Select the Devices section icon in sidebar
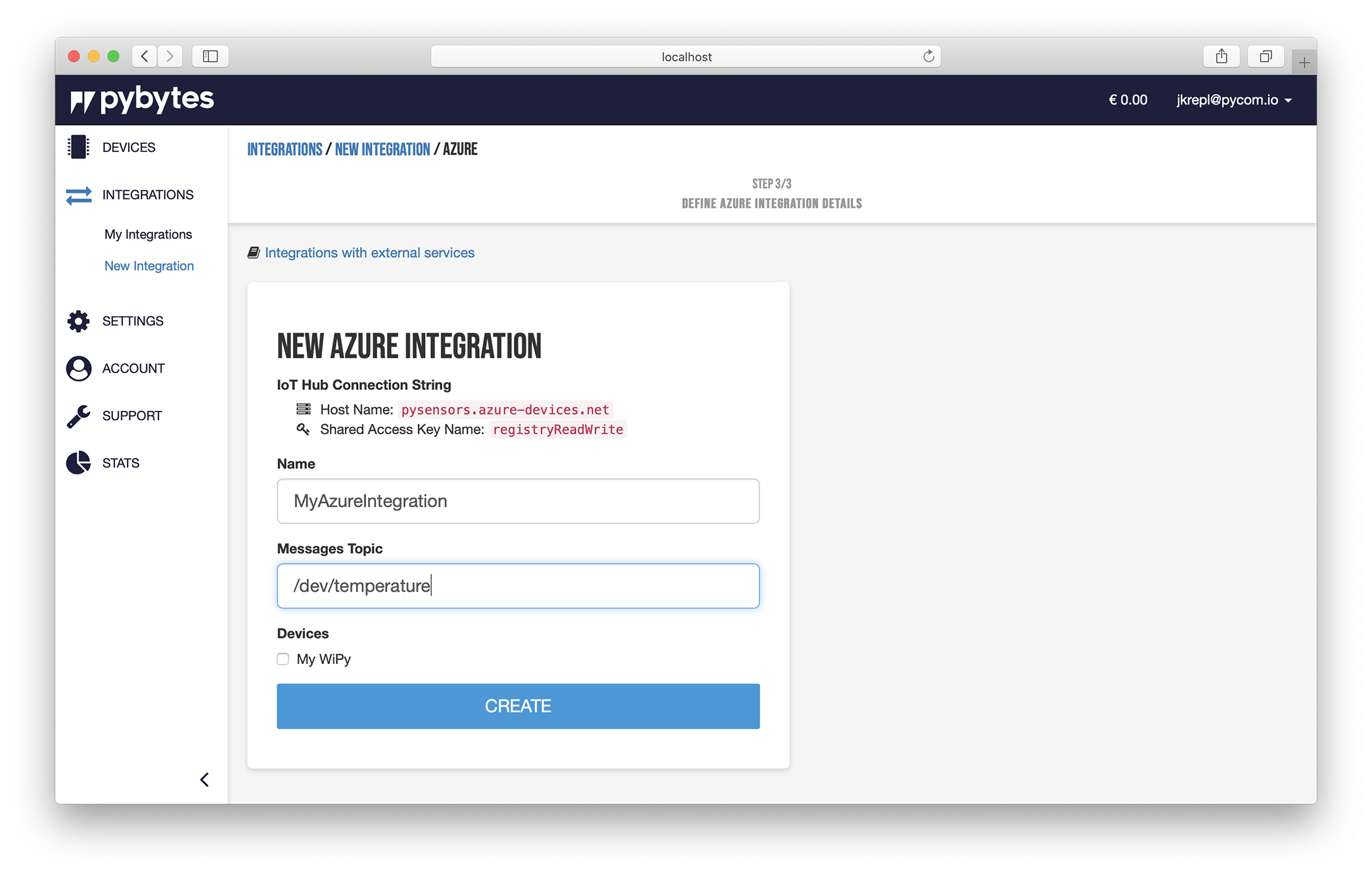Screen dimensions: 1372x877 78,147
